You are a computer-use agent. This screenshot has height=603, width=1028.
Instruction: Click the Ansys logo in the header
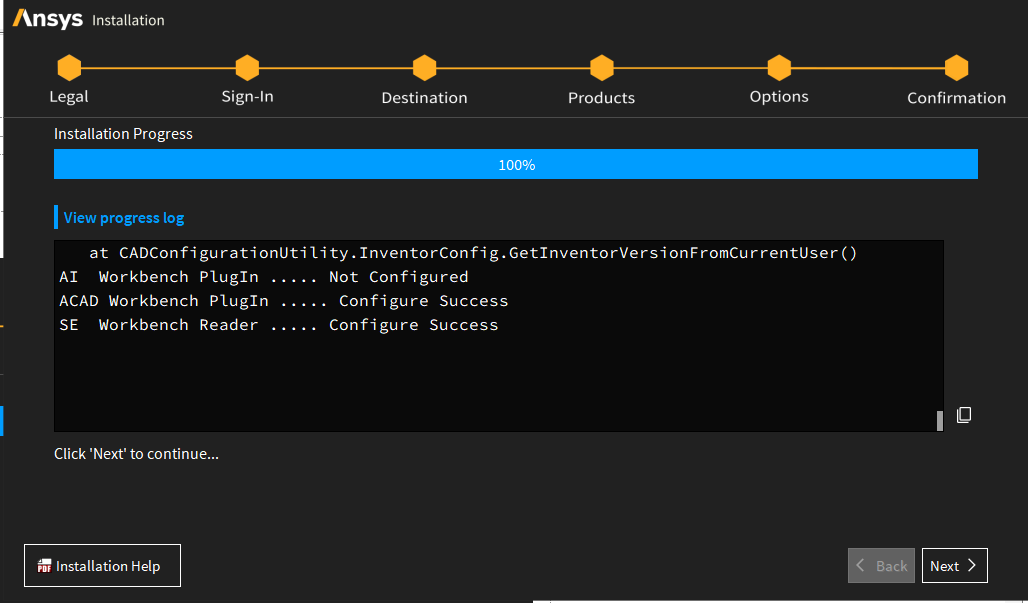47,19
